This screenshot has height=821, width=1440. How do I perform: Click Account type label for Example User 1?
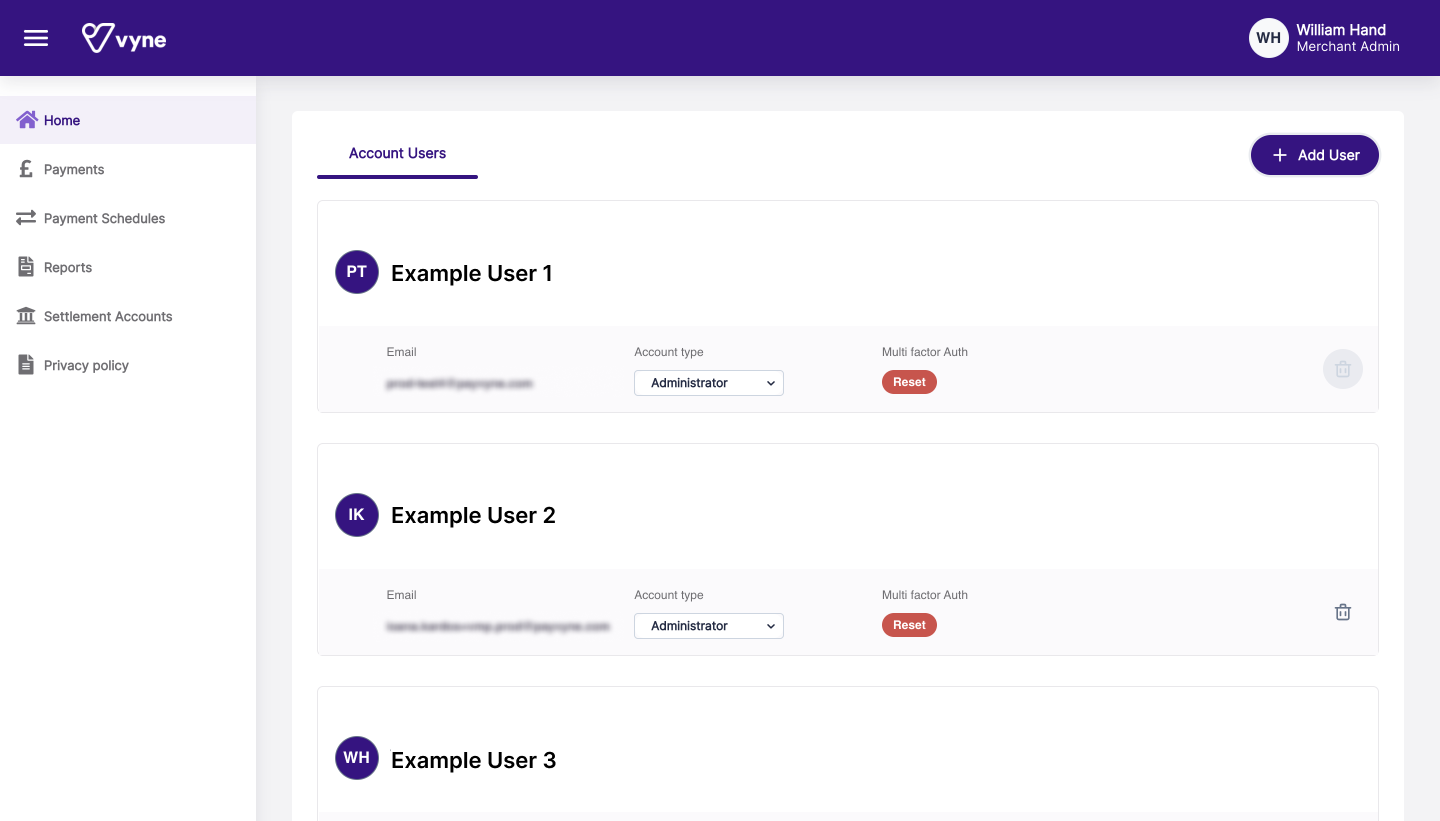[669, 352]
